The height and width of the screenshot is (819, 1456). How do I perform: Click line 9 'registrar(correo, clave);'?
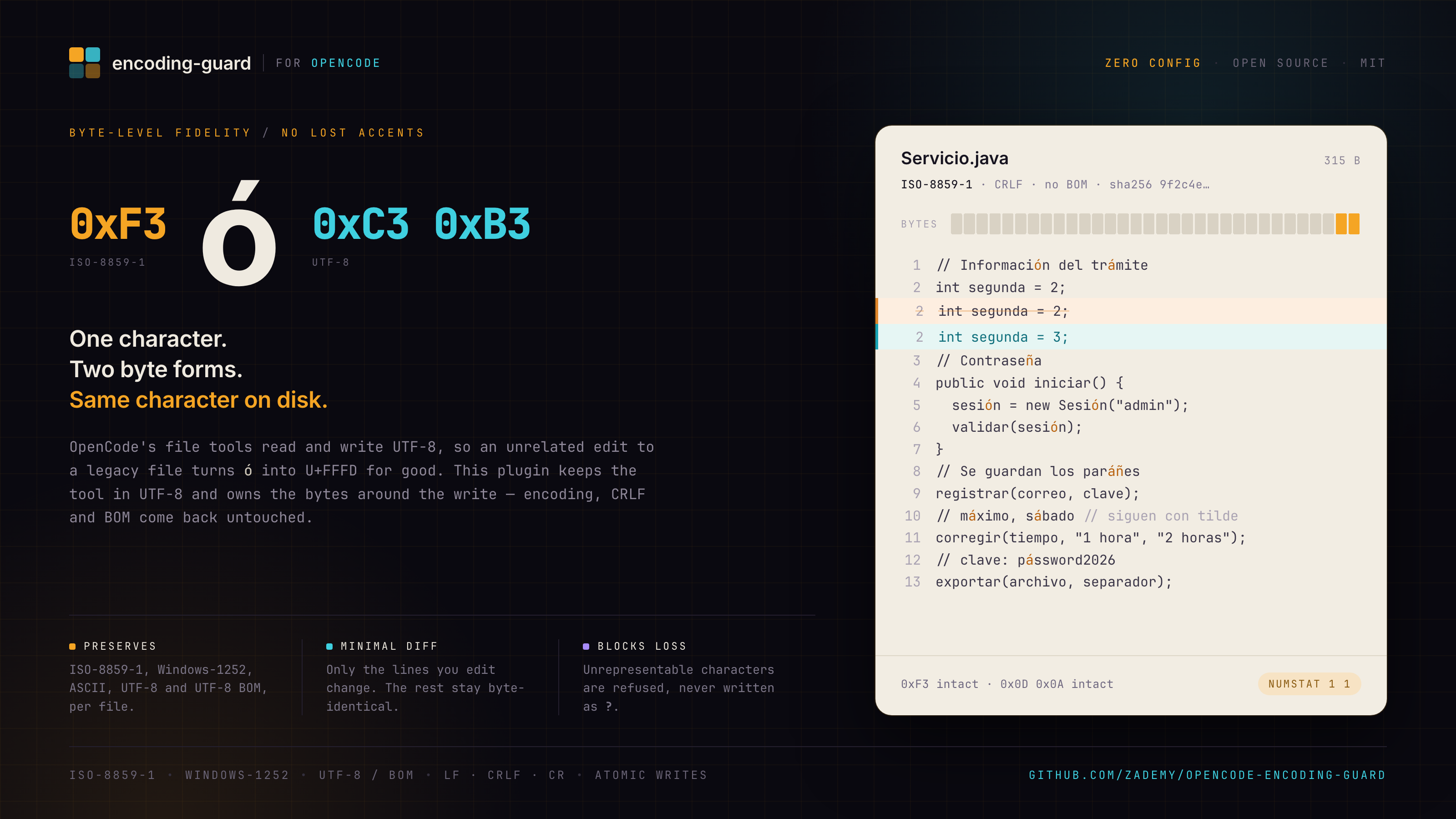click(x=1037, y=493)
